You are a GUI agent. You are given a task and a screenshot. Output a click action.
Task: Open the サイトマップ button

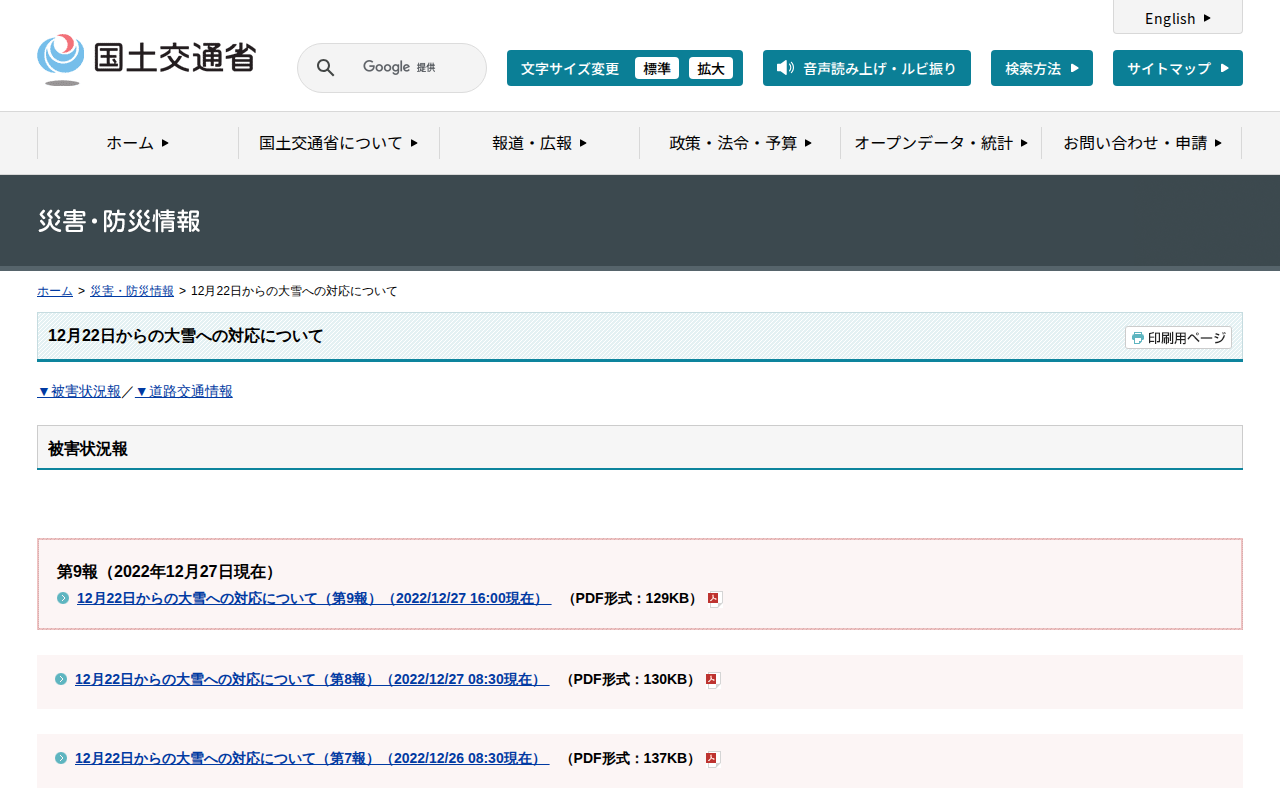[1177, 68]
